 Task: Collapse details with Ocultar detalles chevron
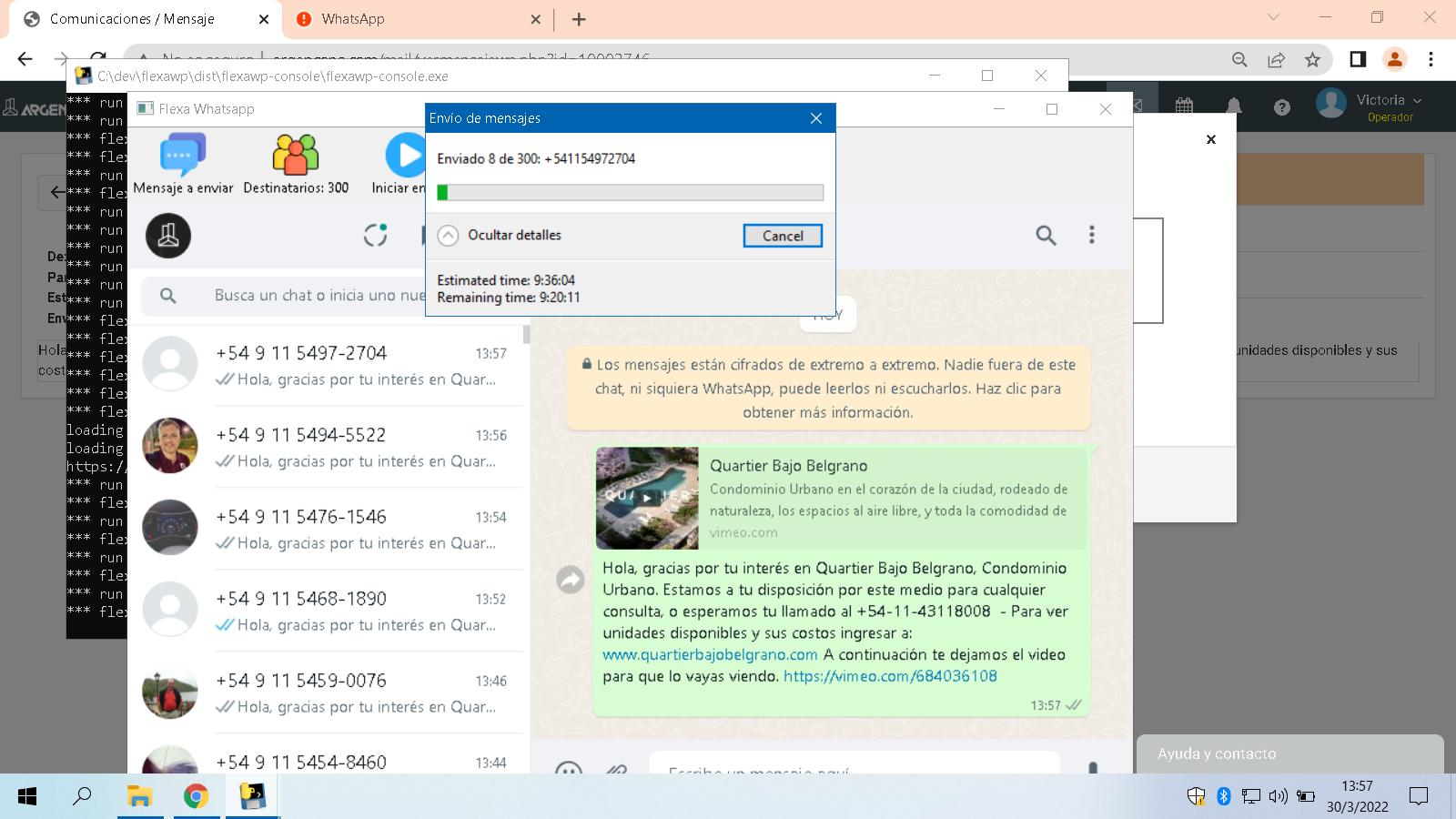point(448,236)
